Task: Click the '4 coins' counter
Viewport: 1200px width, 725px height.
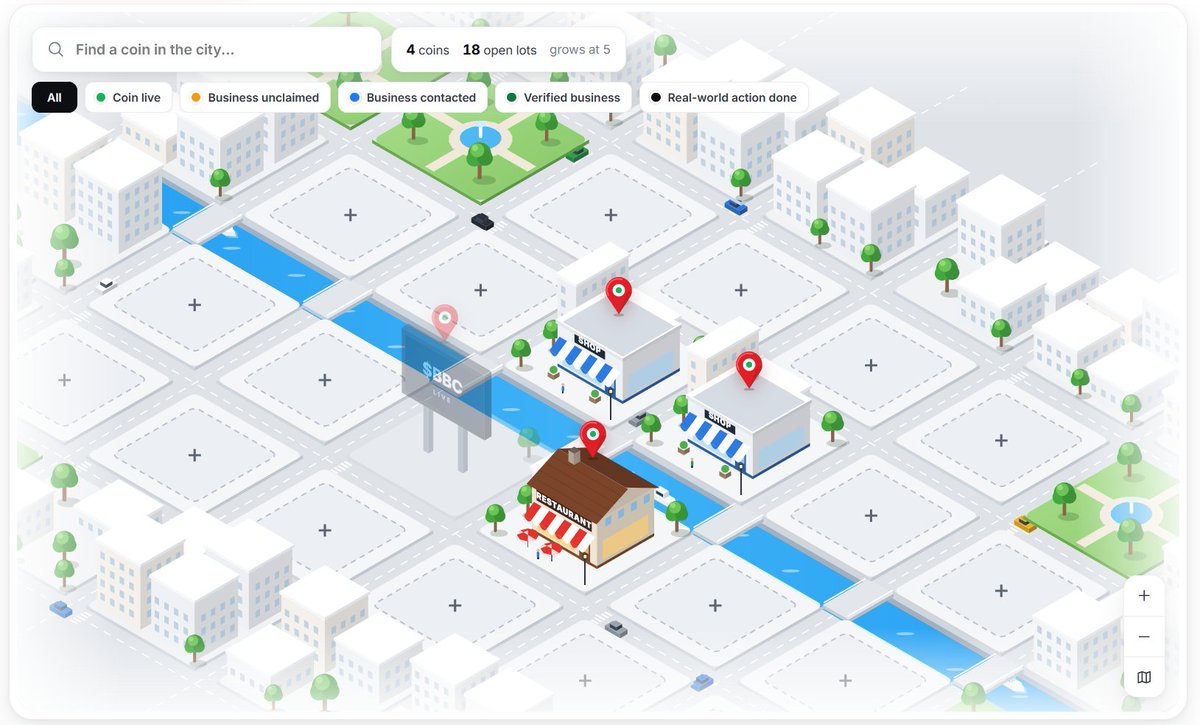Action: [427, 50]
